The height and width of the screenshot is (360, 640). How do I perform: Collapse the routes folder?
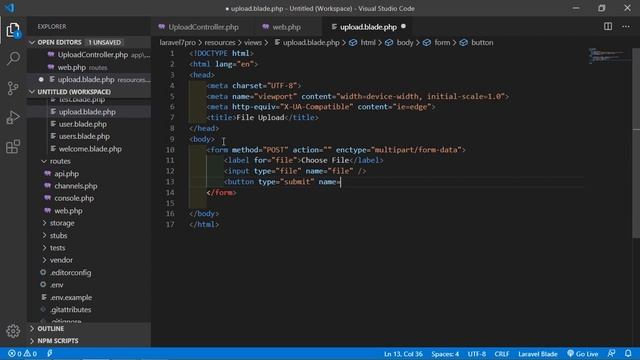click(x=60, y=161)
